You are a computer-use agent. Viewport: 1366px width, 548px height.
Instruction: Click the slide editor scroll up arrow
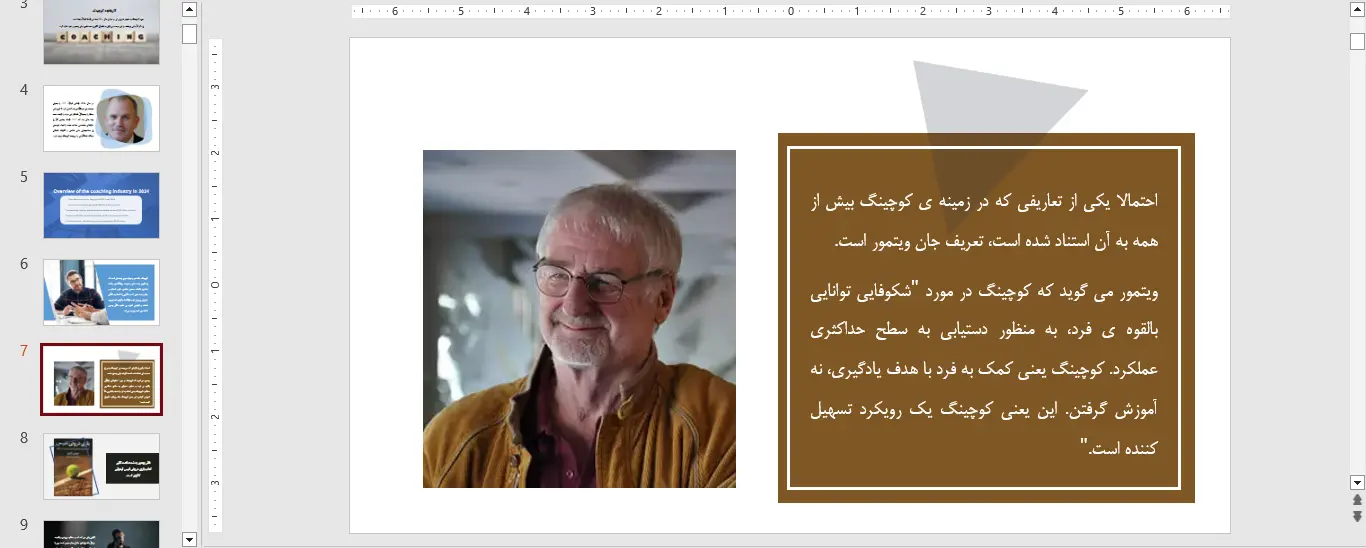1357,10
